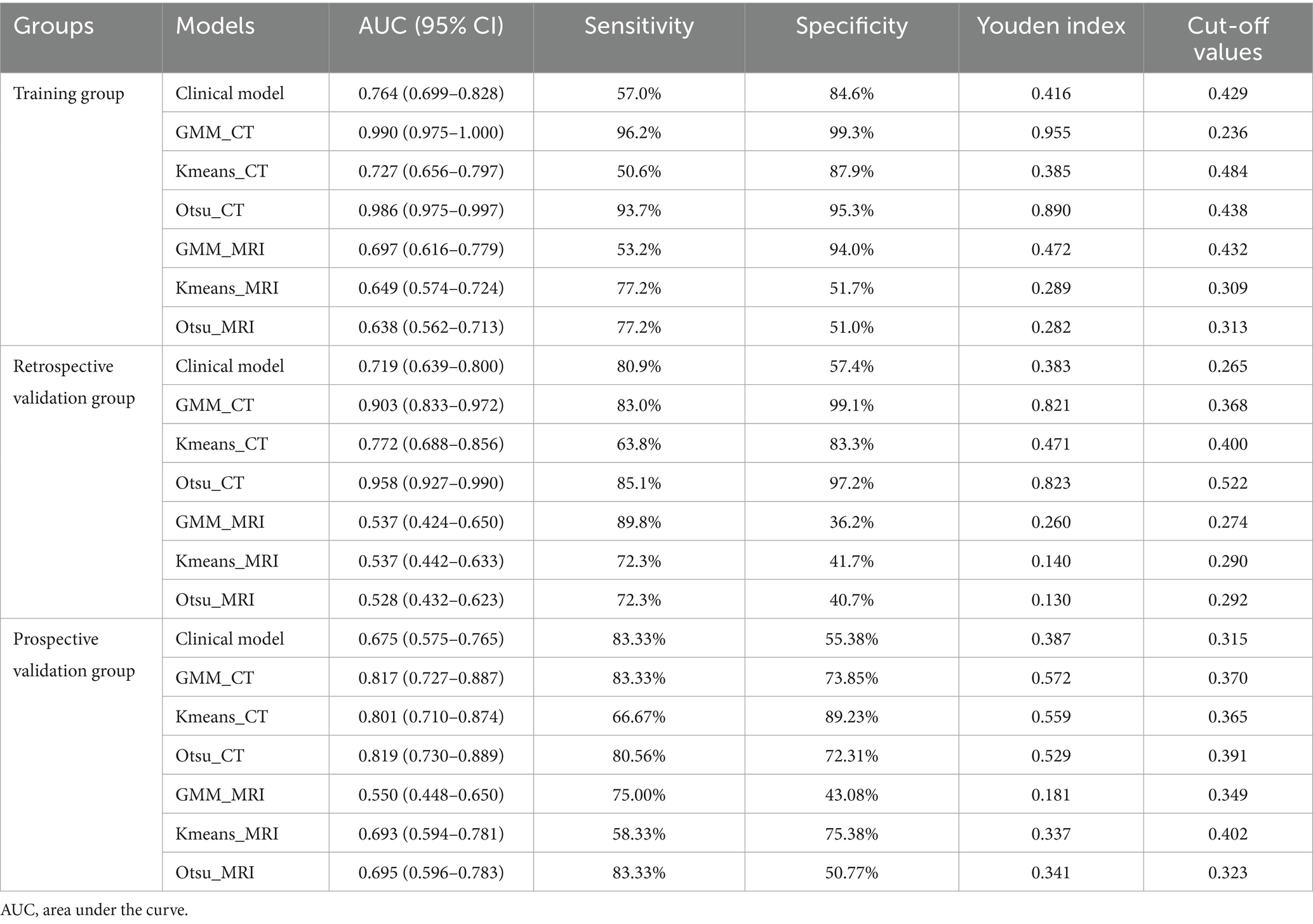Click the cut-off value 0.522
The image size is (1313, 924).
point(1227,483)
